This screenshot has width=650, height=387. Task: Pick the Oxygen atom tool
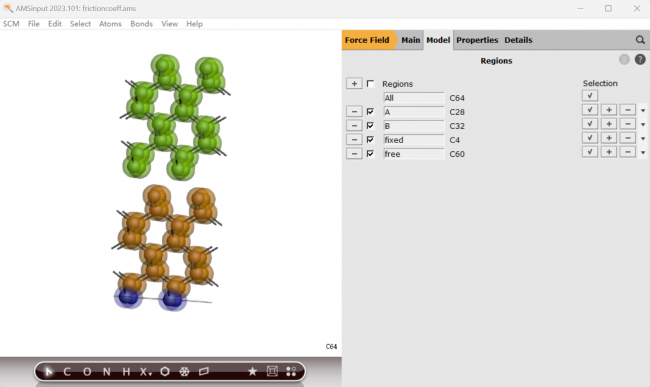click(87, 372)
